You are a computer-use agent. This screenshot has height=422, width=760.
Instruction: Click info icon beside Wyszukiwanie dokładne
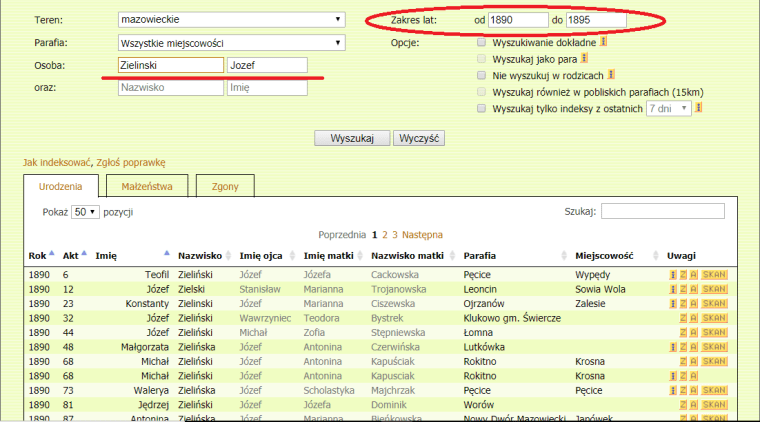click(604, 43)
